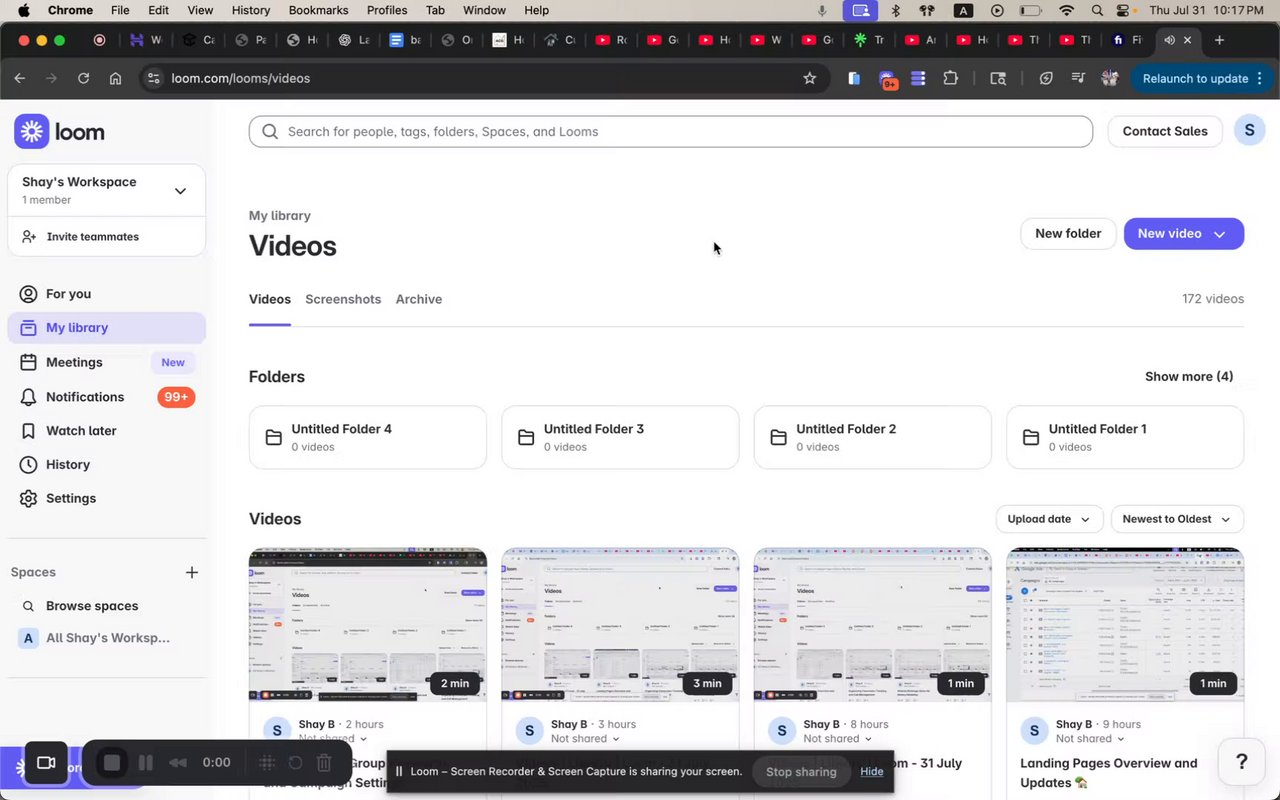Viewport: 1280px width, 800px height.
Task: Click the Invite teammates add-person icon
Action: tap(28, 237)
